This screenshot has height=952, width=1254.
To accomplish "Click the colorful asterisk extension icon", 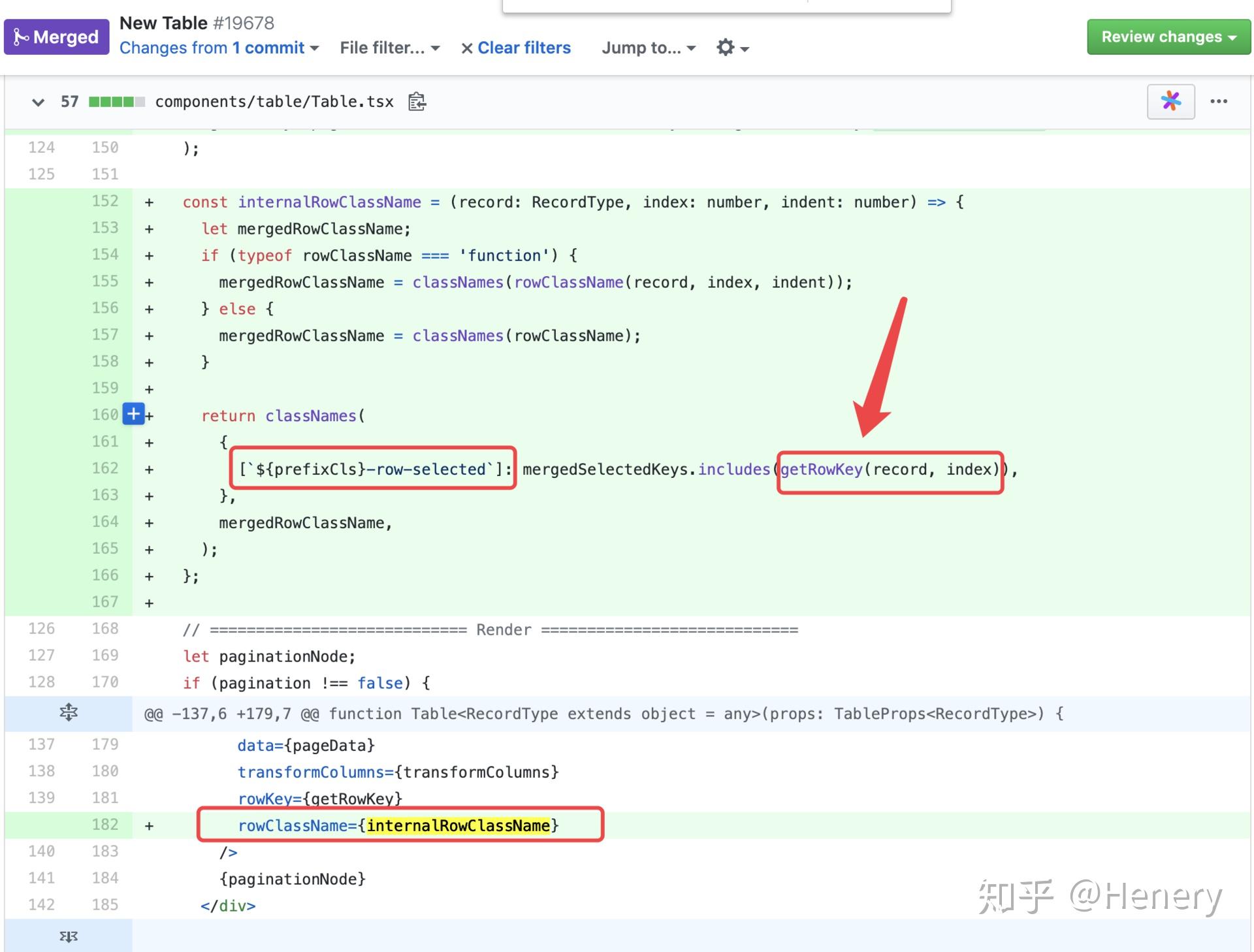I will 1170,101.
